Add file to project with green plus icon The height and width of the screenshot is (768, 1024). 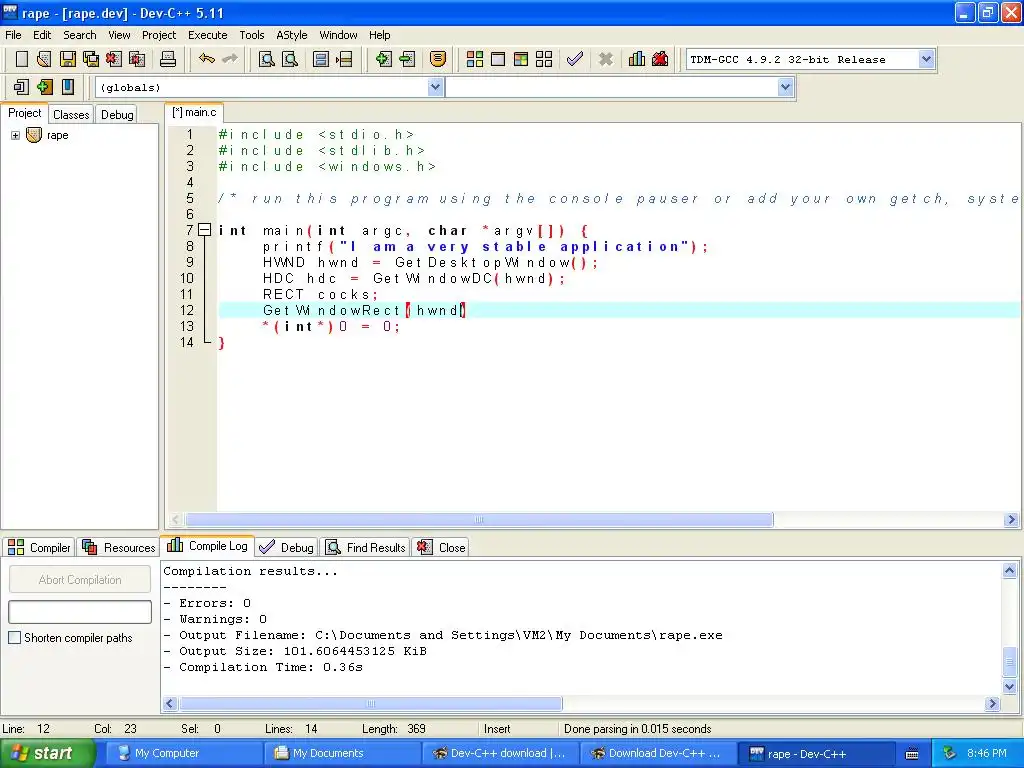[x=383, y=59]
